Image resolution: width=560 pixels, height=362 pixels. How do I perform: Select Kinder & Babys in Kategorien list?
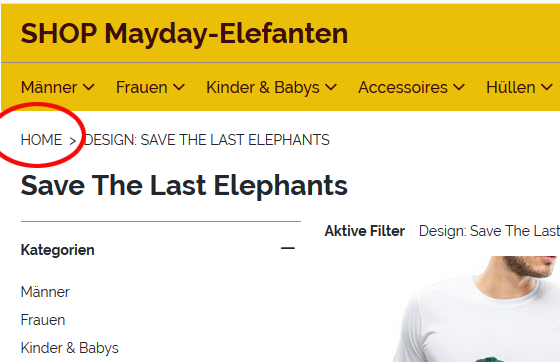[70, 348]
